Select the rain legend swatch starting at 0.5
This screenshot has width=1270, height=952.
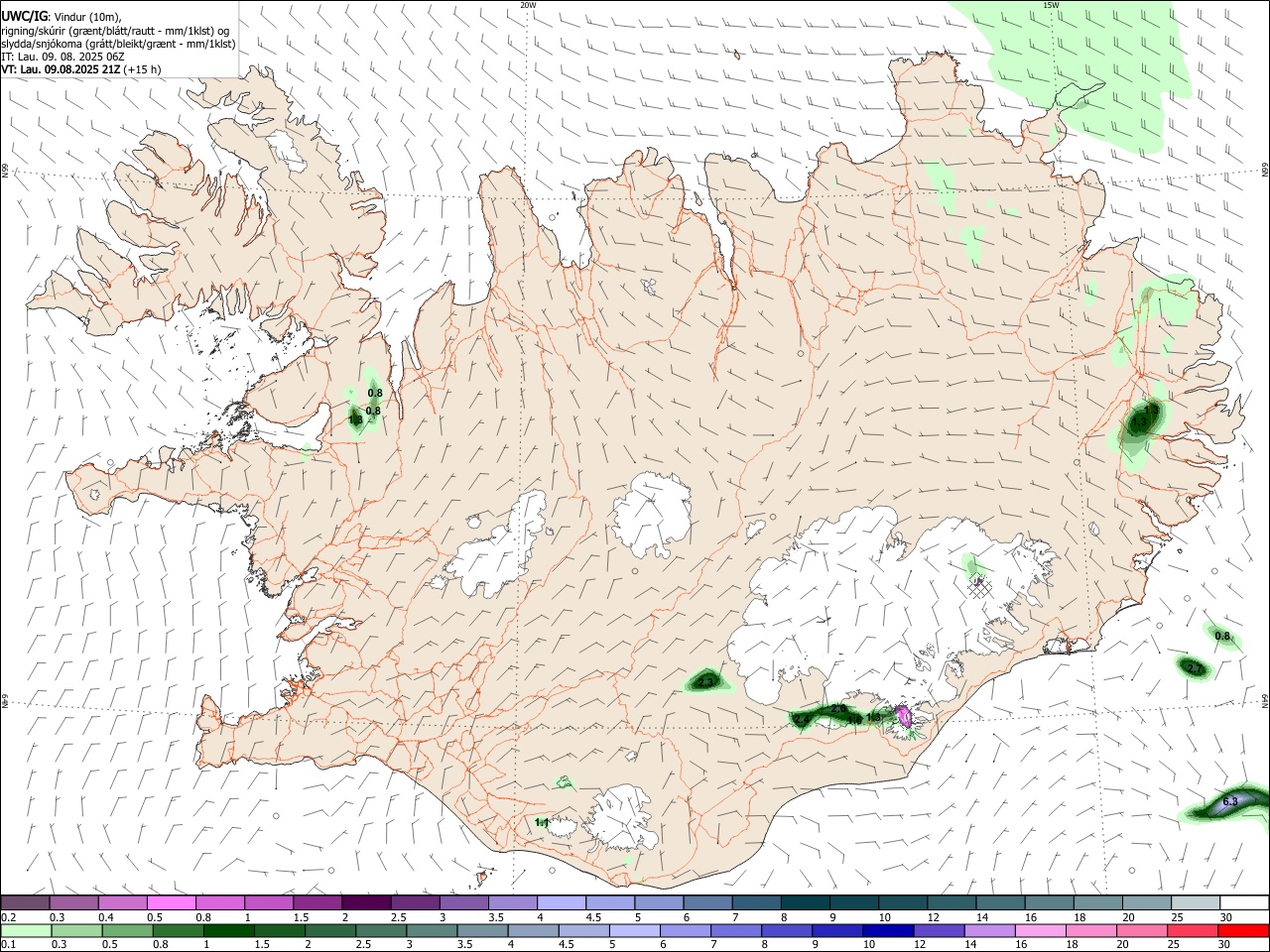127,930
